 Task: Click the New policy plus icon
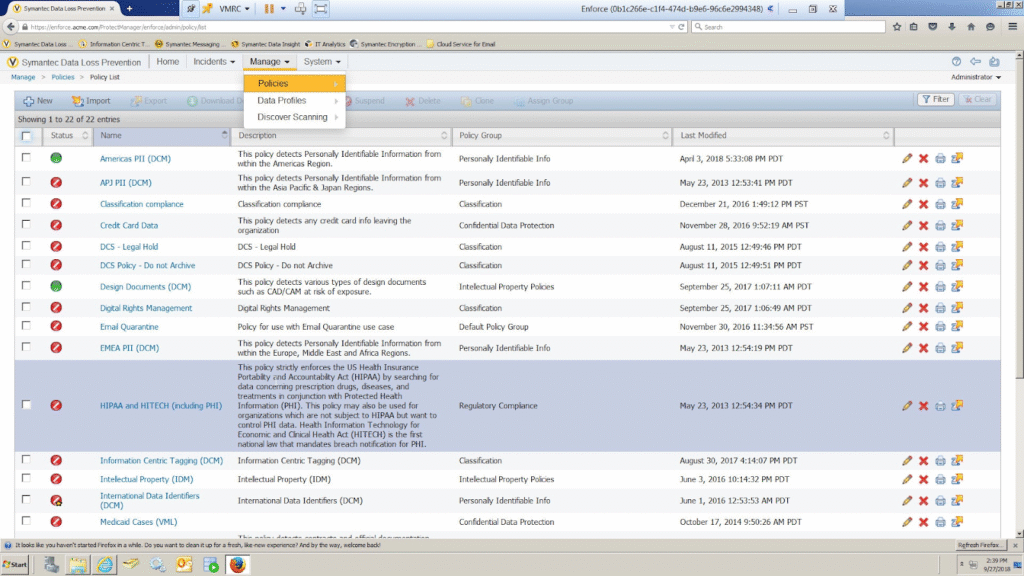29,101
